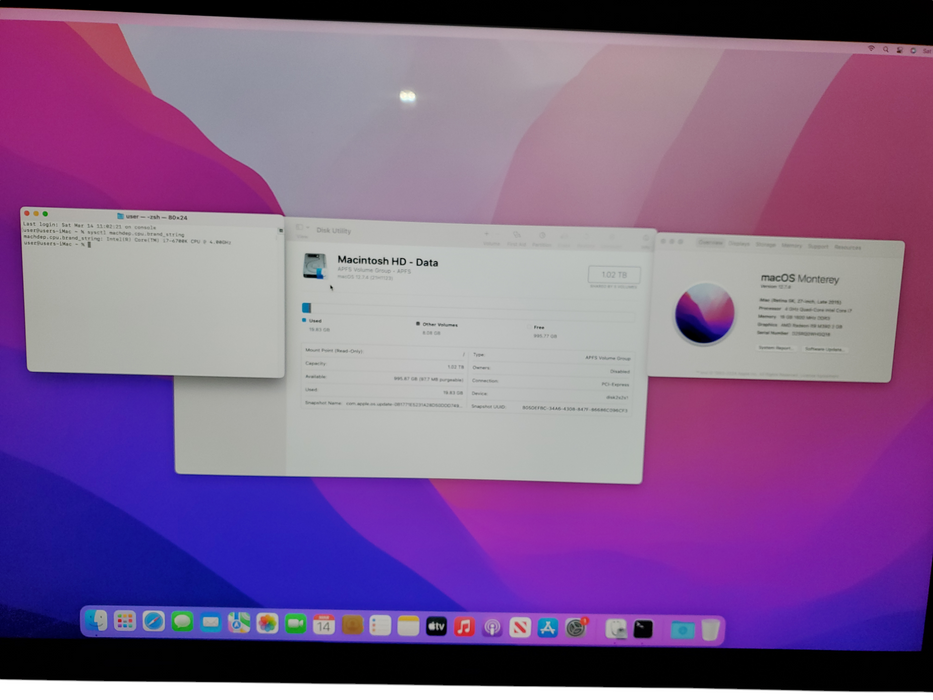The image size is (933, 700).
Task: Select the Overview tab in About This Mac
Action: pyautogui.click(x=710, y=242)
